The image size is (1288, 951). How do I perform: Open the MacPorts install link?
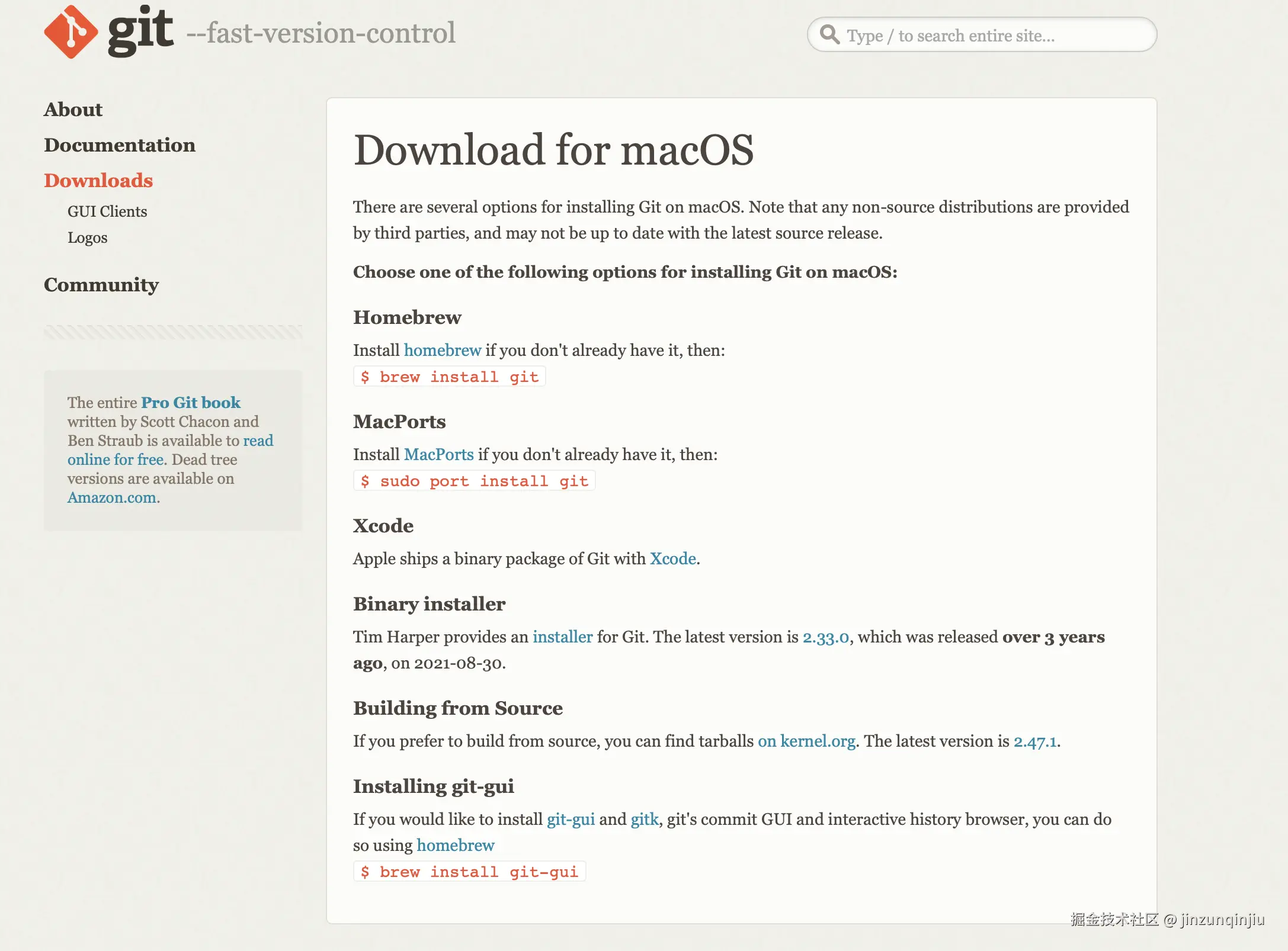pos(439,454)
